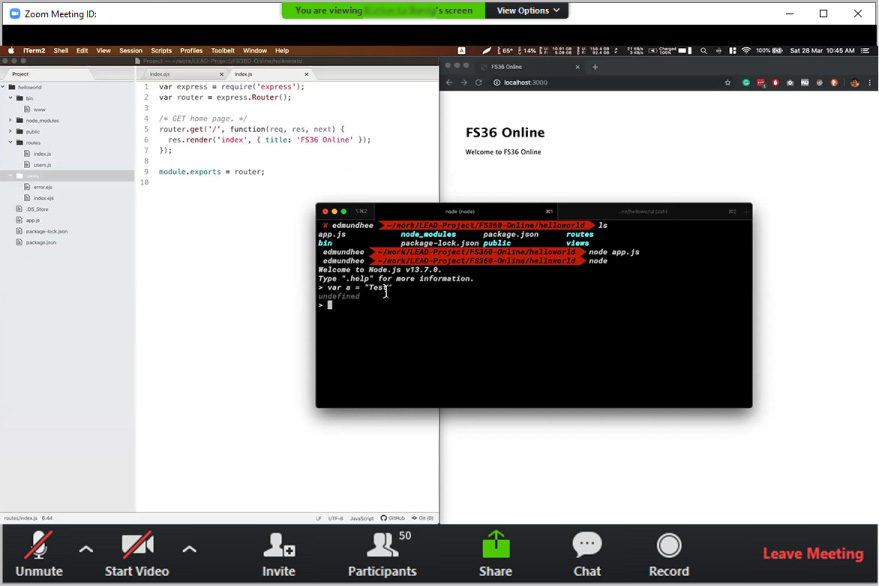Toggle the Zoom Record button
The width and height of the screenshot is (879, 586).
click(x=669, y=554)
